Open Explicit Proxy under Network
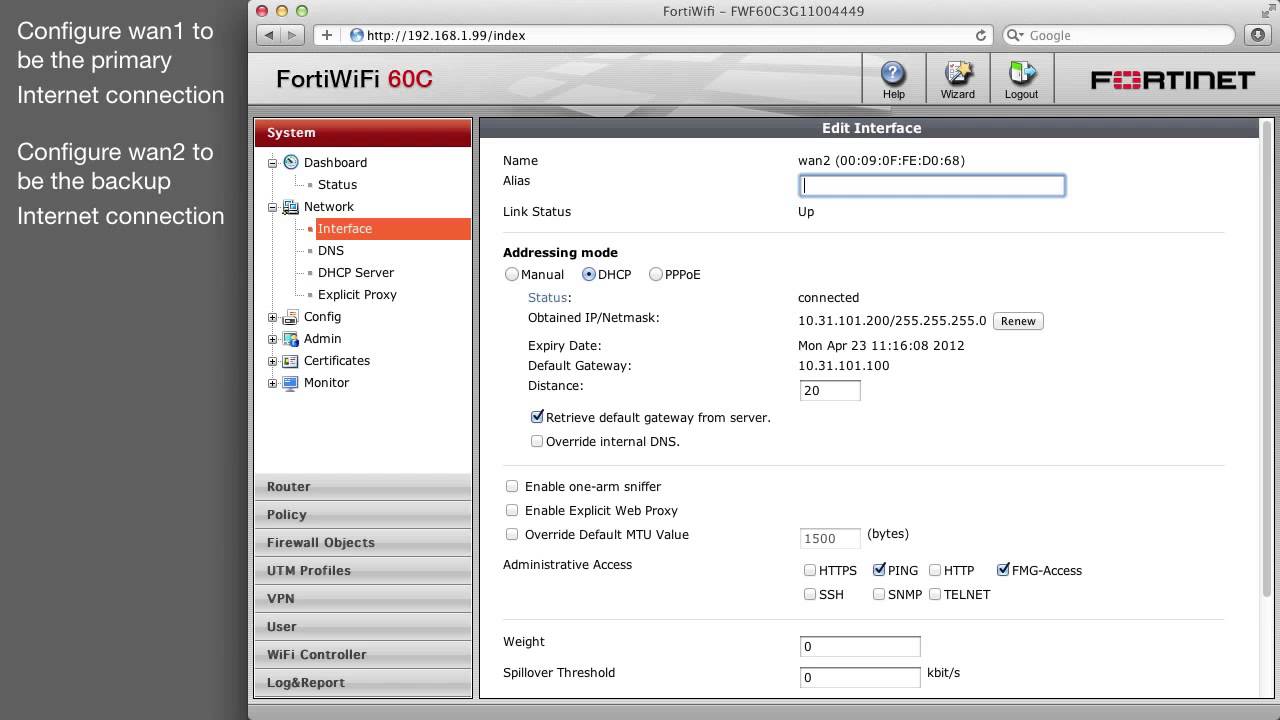The height and width of the screenshot is (720, 1280). (x=357, y=294)
